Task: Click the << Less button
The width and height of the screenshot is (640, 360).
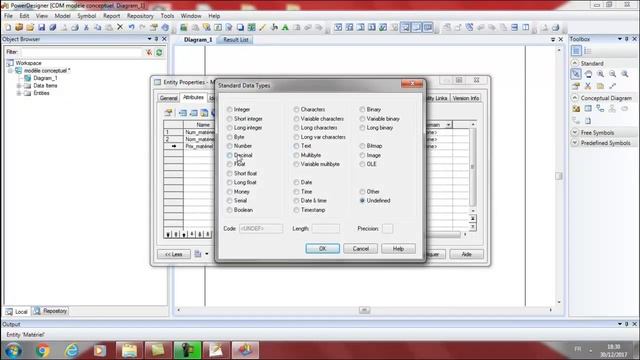Action: pos(173,254)
